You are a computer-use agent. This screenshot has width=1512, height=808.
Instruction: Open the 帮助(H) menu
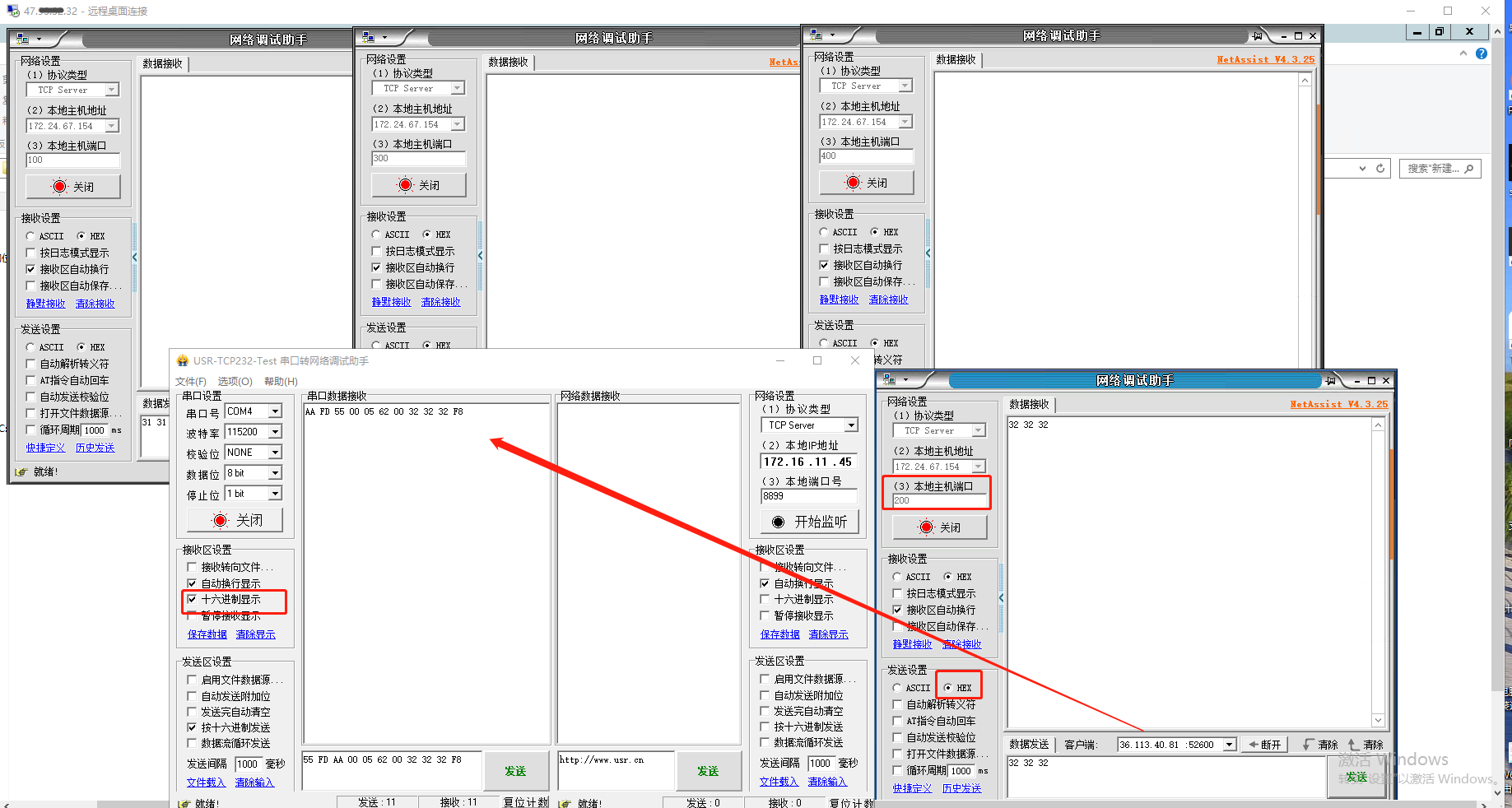point(281,381)
